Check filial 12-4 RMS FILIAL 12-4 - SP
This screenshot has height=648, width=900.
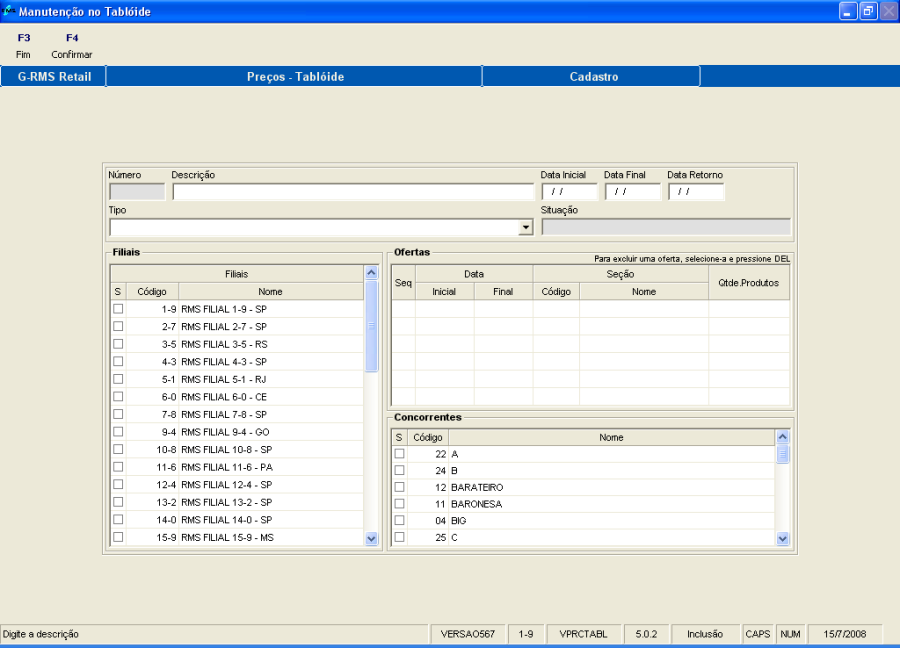(118, 484)
